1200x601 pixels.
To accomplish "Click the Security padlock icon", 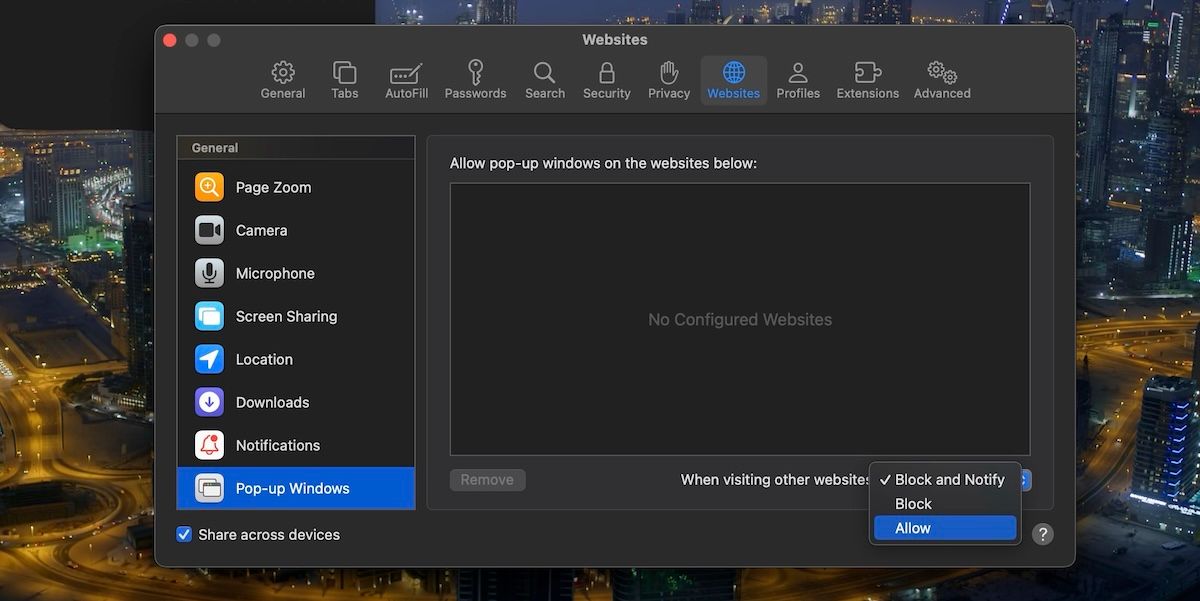I will coord(606,80).
